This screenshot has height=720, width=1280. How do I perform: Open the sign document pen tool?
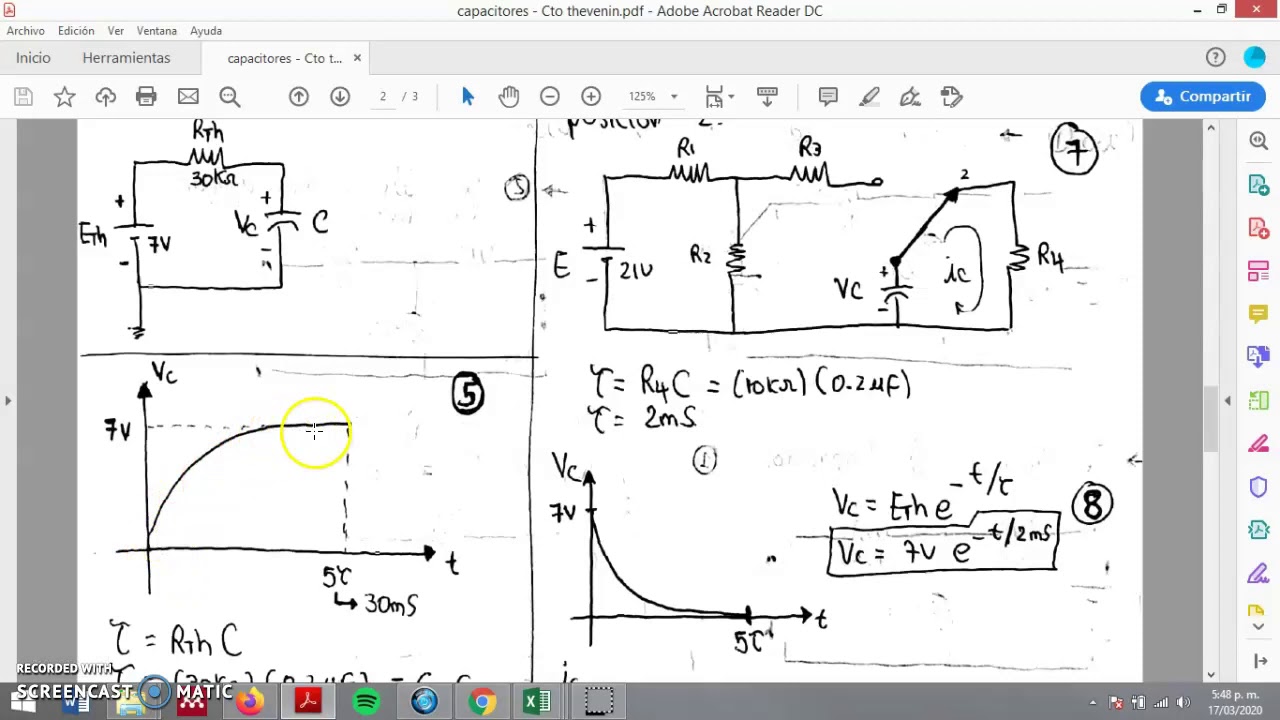click(910, 96)
